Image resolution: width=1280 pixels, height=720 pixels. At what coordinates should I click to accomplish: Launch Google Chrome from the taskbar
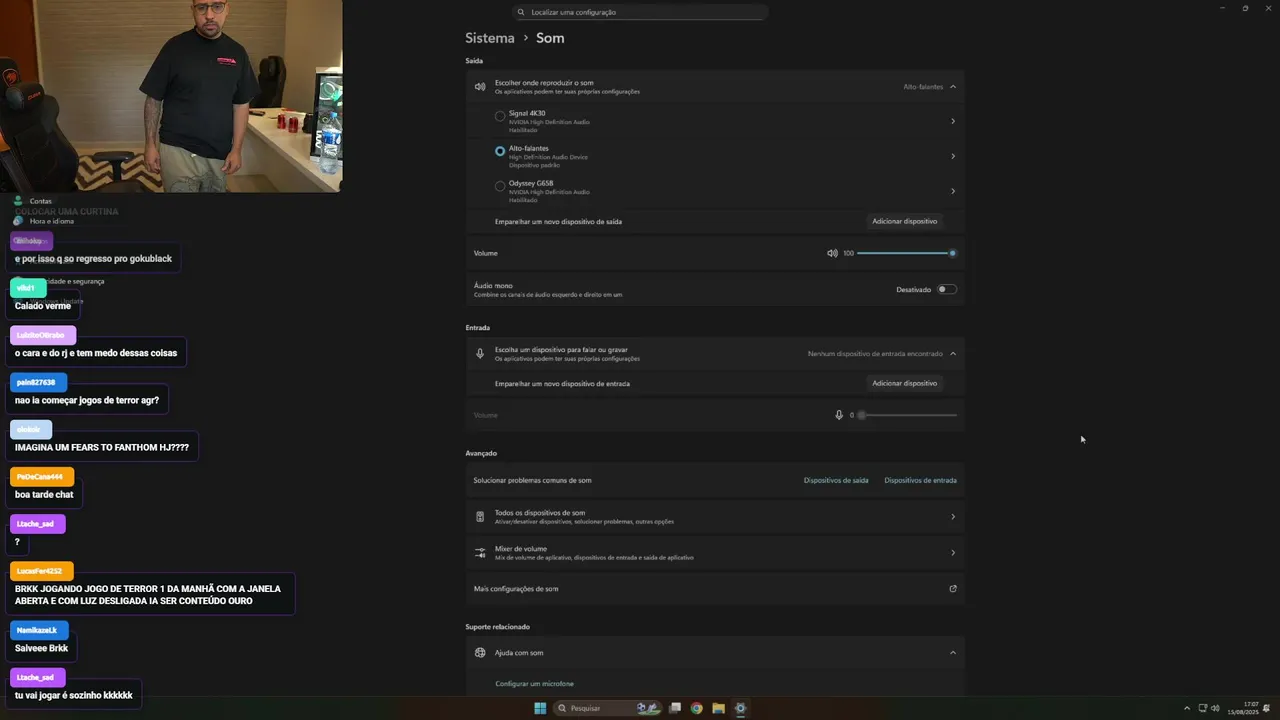click(x=697, y=708)
